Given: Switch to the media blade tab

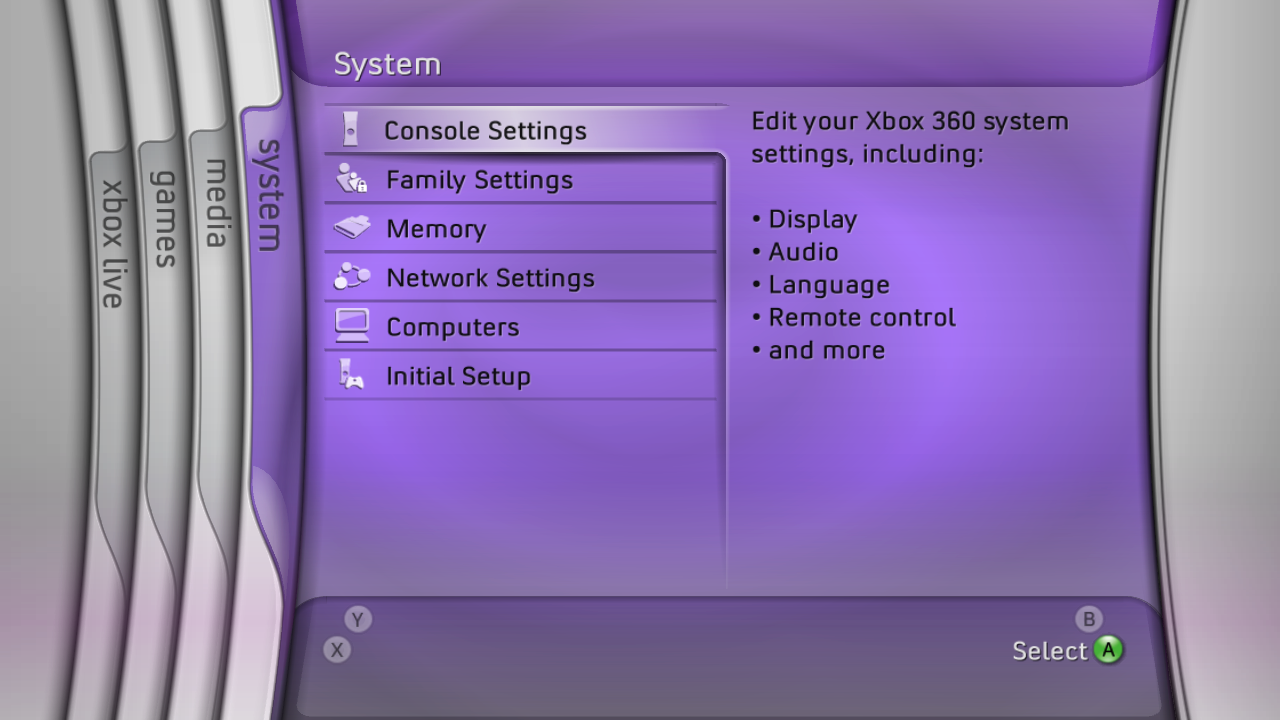Looking at the screenshot, I should (216, 203).
